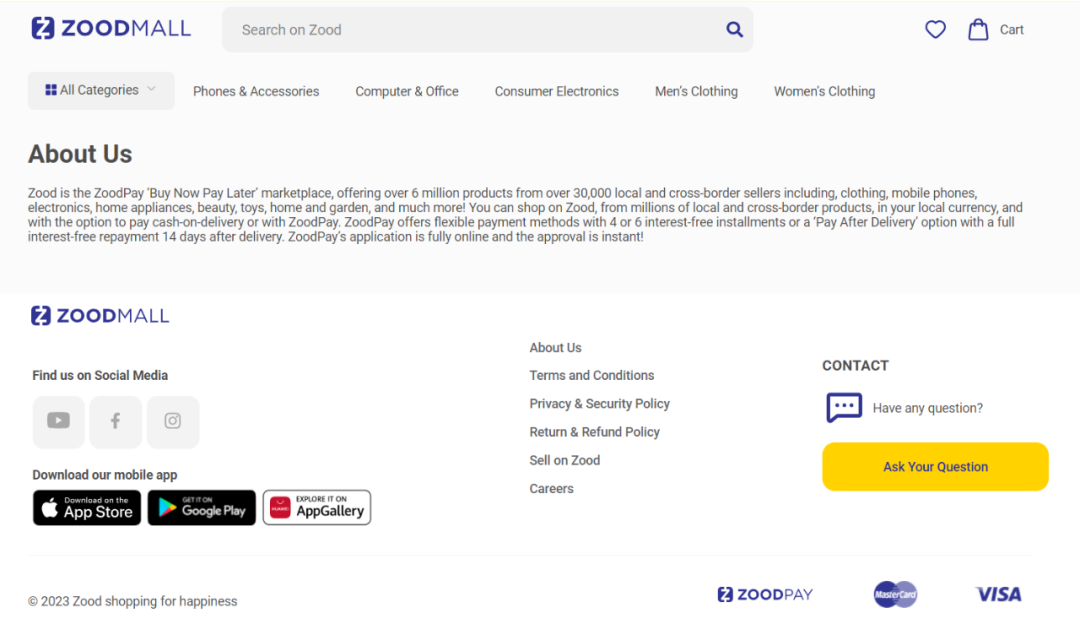Get the app on Google Play badge

coord(202,508)
